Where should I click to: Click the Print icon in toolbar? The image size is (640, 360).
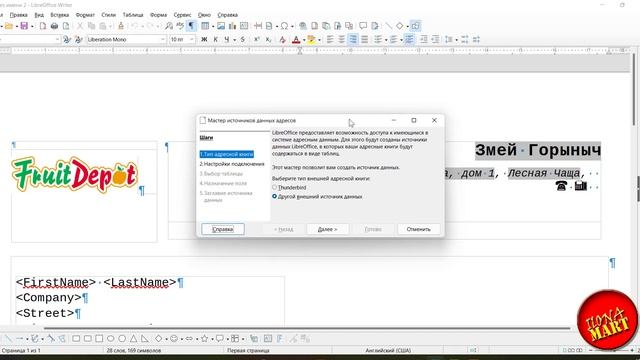[54, 26]
